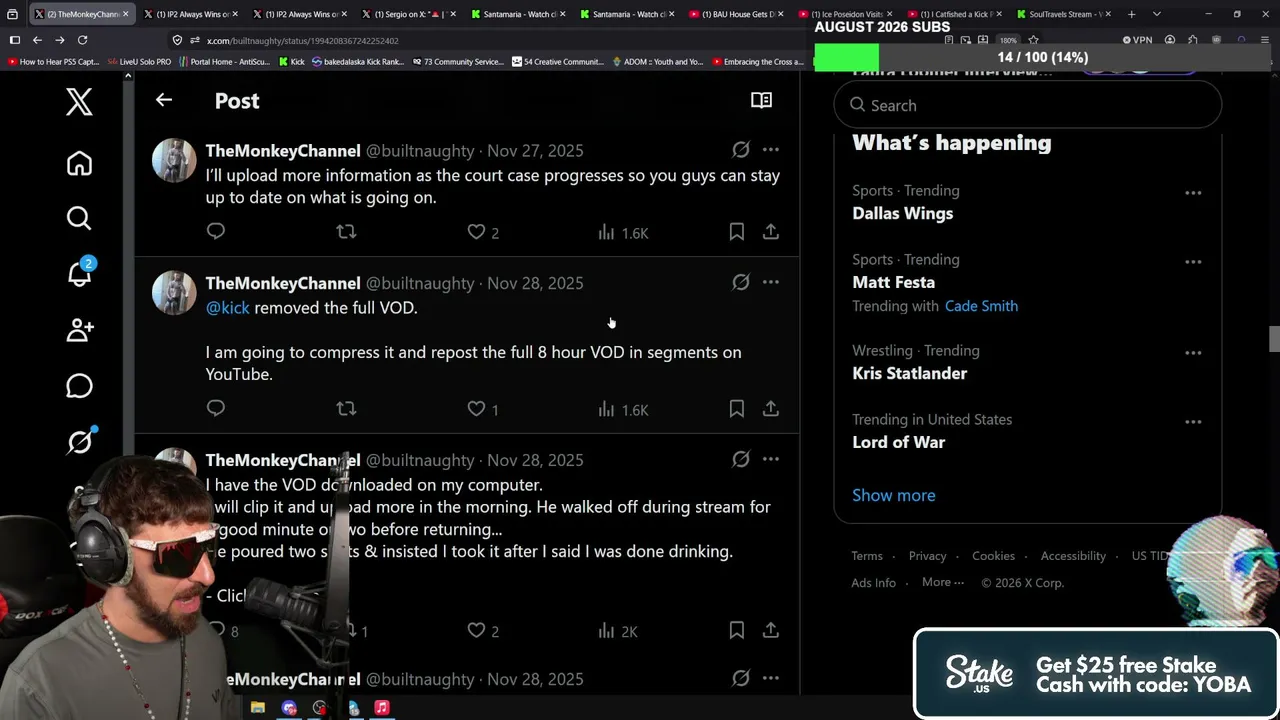Image resolution: width=1280 pixels, height=720 pixels.
Task: Click Show more under What's happening
Action: click(x=894, y=495)
